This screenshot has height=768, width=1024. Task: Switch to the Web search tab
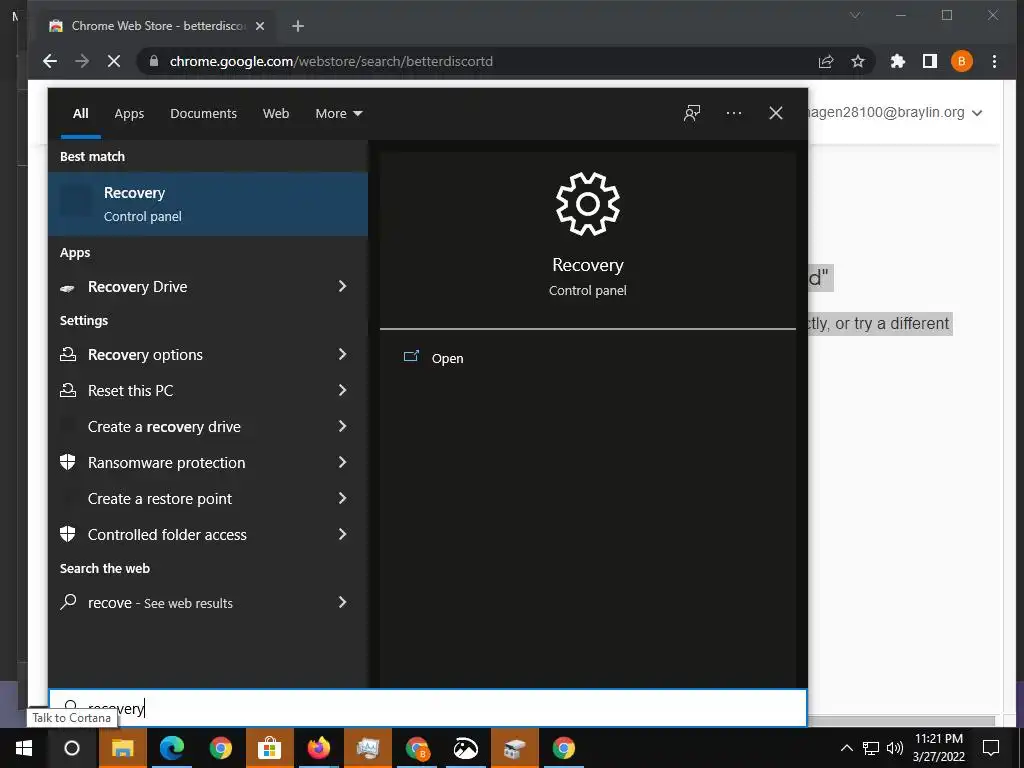pos(276,114)
